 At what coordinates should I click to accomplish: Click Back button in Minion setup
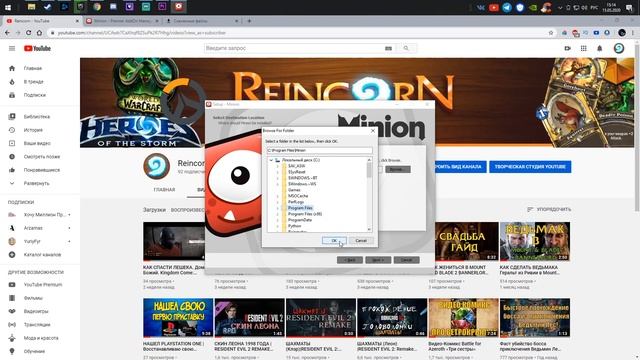tap(350, 260)
